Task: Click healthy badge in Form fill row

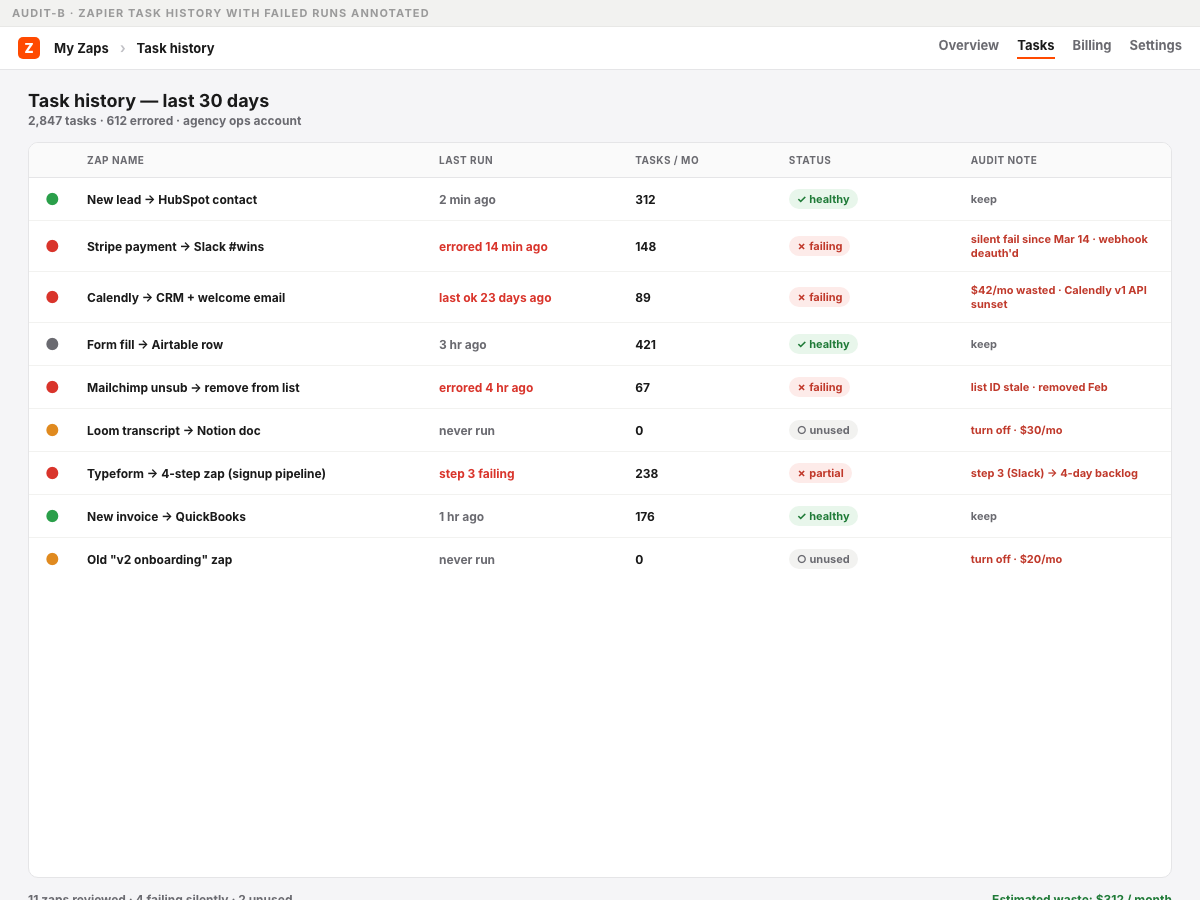Action: (823, 344)
